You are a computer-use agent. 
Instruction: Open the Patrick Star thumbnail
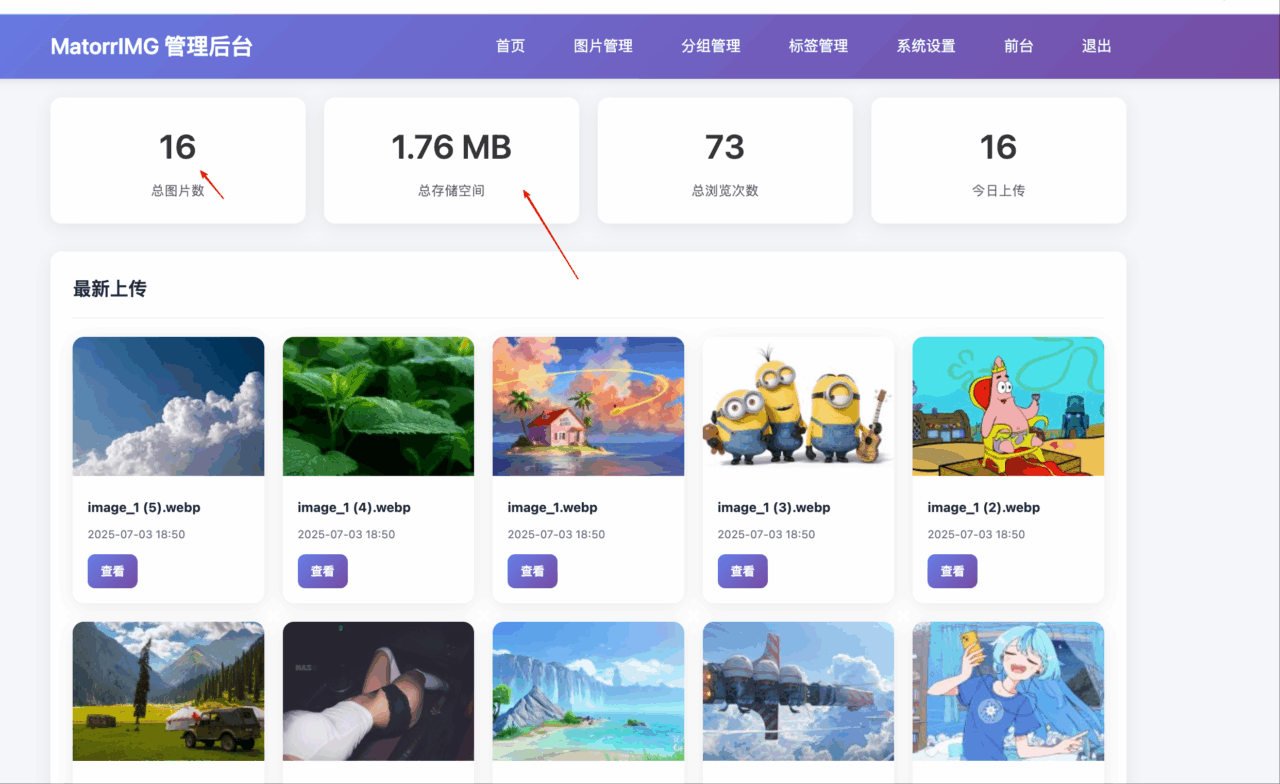coord(1008,406)
